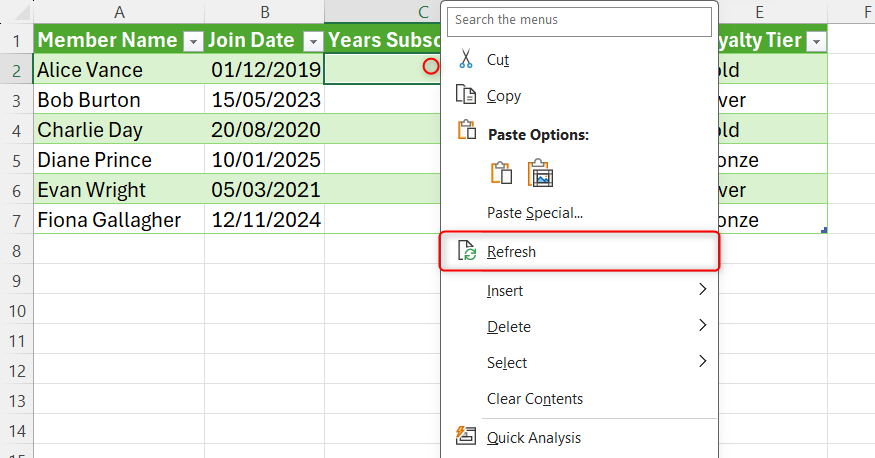The height and width of the screenshot is (458, 875).
Task: Open the Insert menu entry
Action: click(x=579, y=291)
